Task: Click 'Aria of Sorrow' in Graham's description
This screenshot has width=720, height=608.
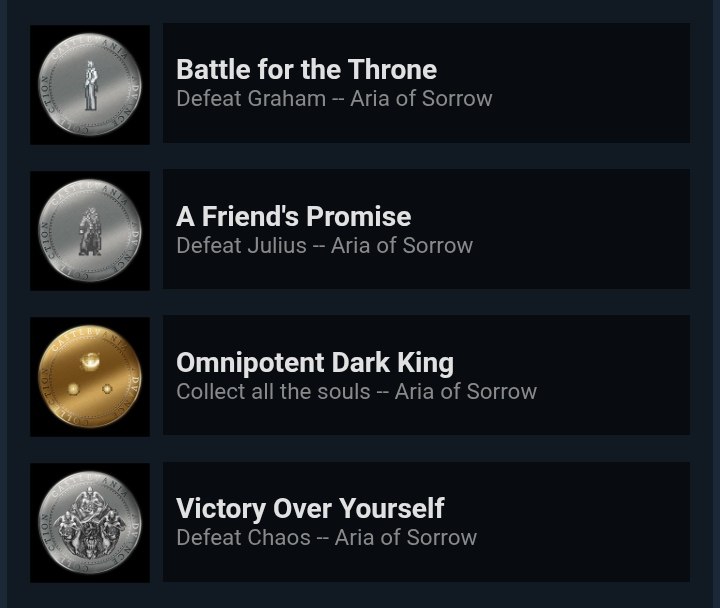Action: coord(421,98)
